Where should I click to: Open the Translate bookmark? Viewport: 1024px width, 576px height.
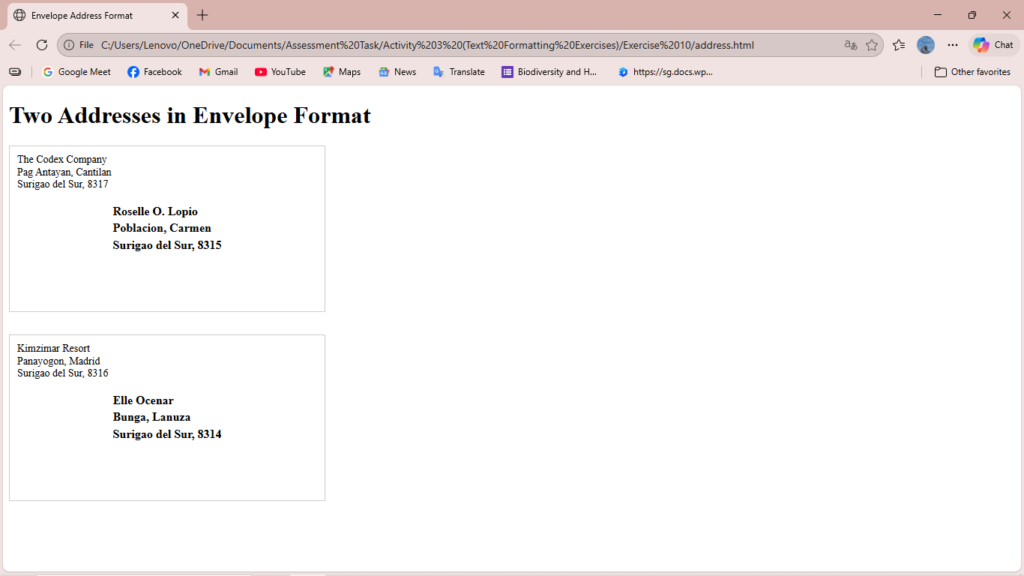459,72
